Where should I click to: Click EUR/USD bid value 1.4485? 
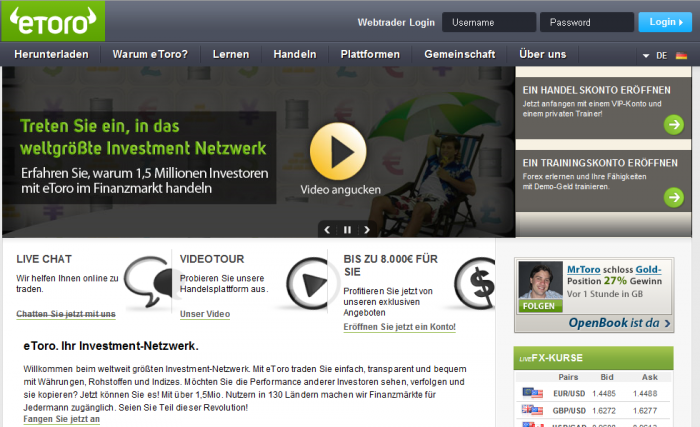(604, 394)
